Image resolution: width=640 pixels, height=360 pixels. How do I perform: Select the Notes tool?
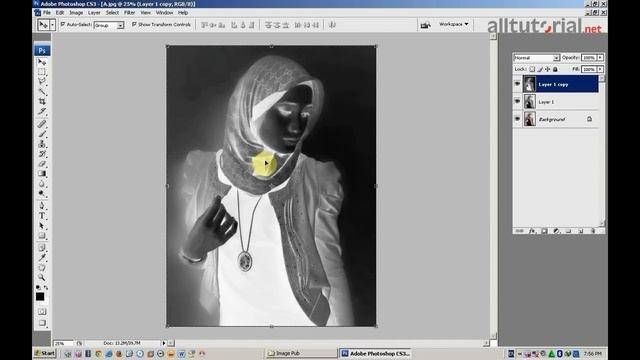coord(42,248)
